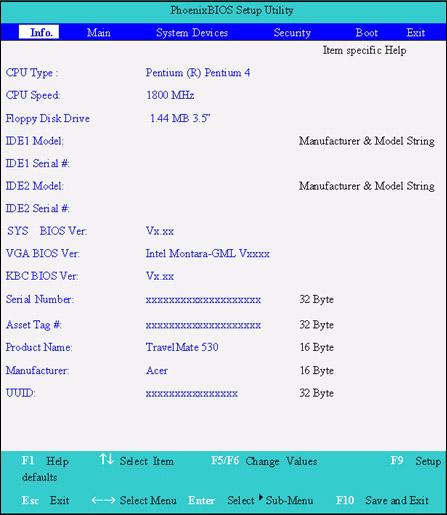This screenshot has width=447, height=515.
Task: Select the IDE1 Model row label
Action: coord(35,141)
